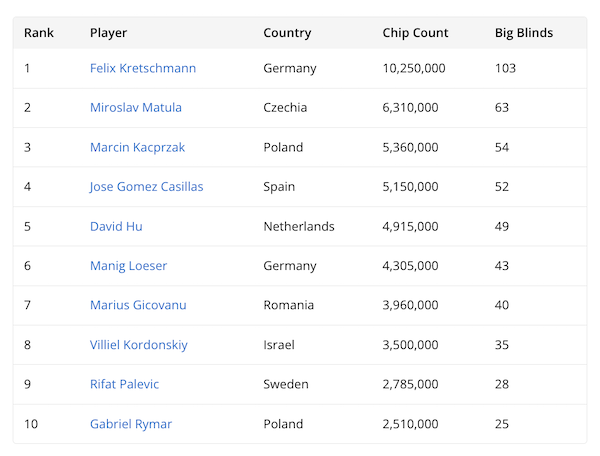Open the David Hu player link
This screenshot has width=600, height=456.
click(x=116, y=226)
